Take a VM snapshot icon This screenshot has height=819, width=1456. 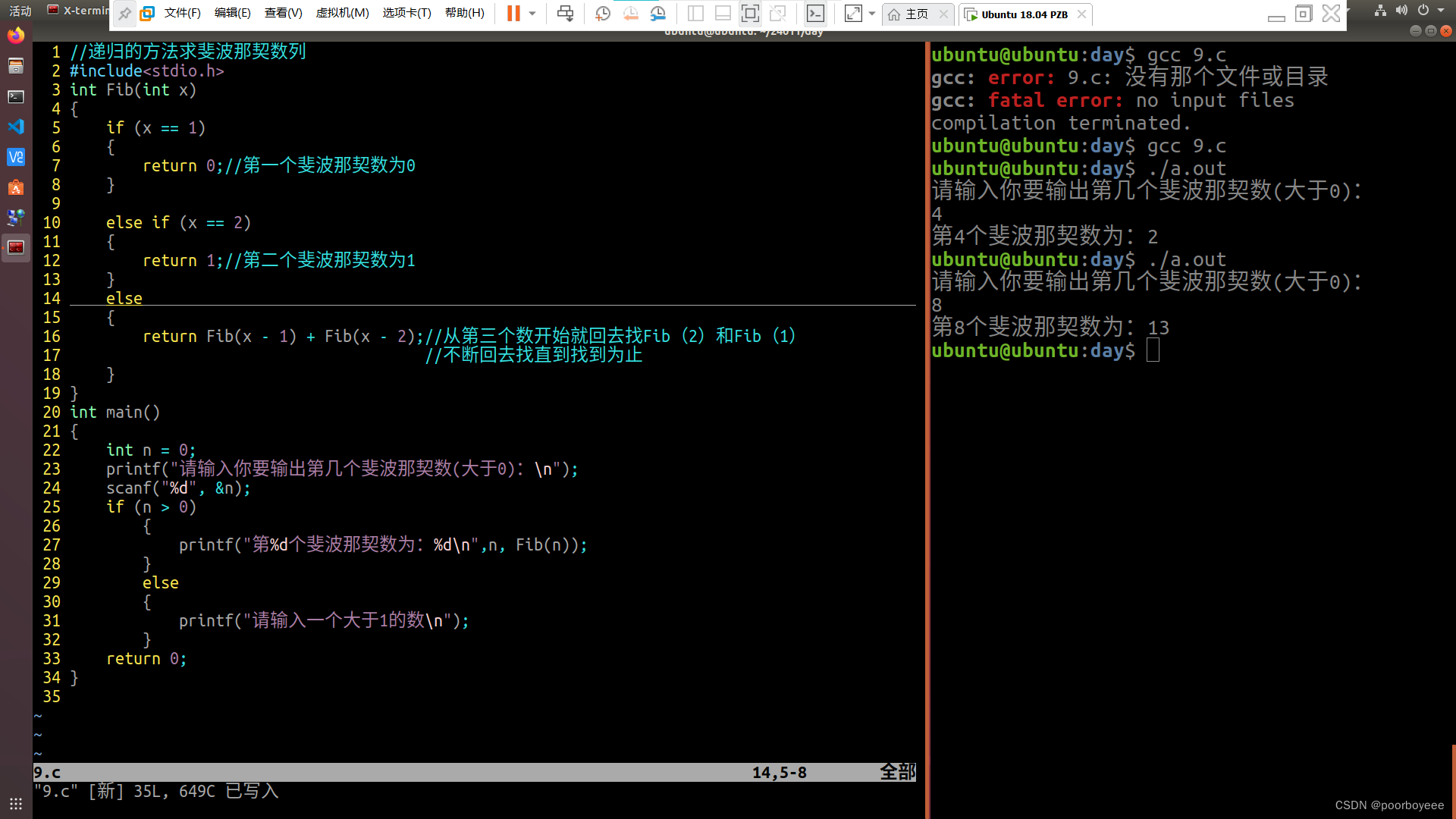(x=603, y=13)
